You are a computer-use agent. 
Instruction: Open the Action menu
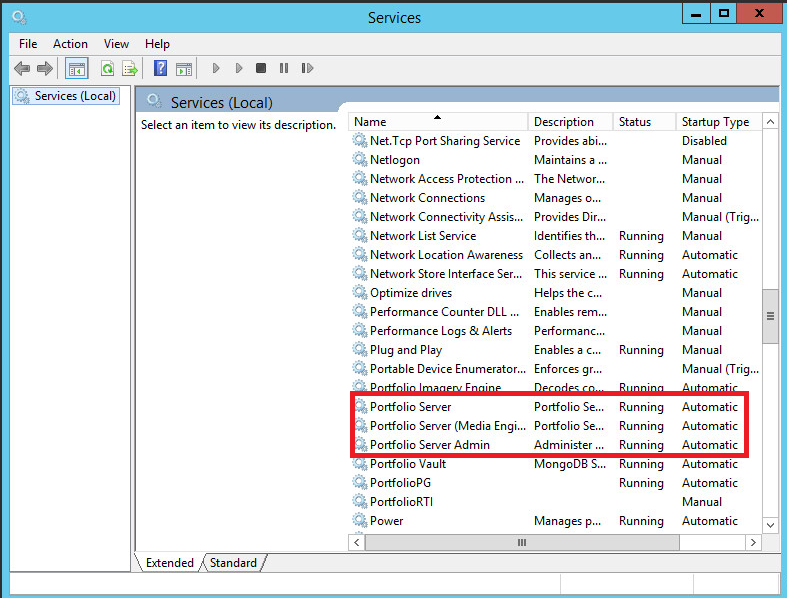[x=70, y=44]
